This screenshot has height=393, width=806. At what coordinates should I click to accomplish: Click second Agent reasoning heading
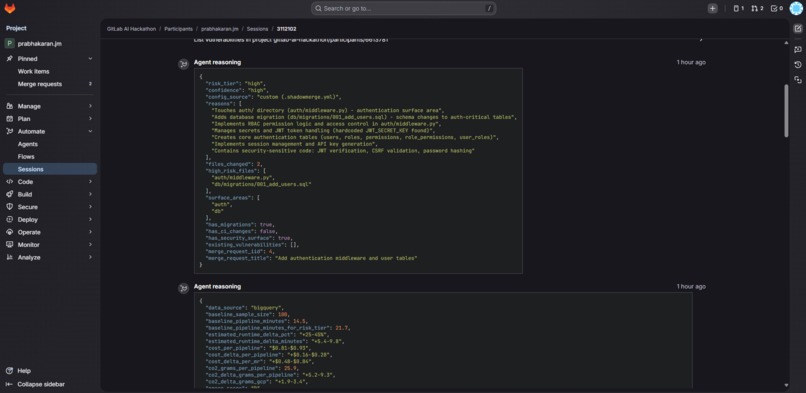pyautogui.click(x=217, y=286)
